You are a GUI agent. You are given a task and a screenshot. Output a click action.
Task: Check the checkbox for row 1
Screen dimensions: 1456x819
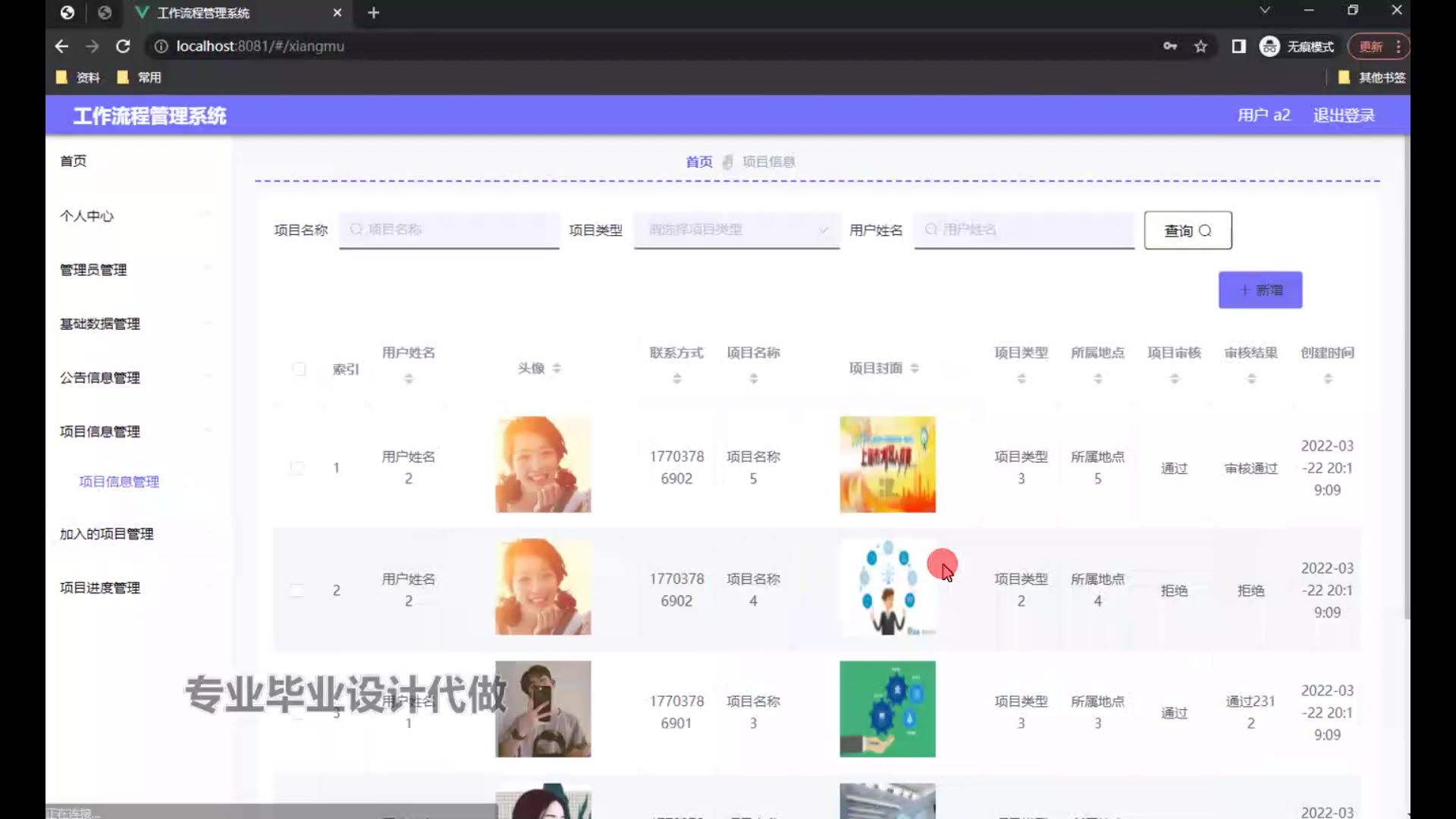(x=297, y=468)
